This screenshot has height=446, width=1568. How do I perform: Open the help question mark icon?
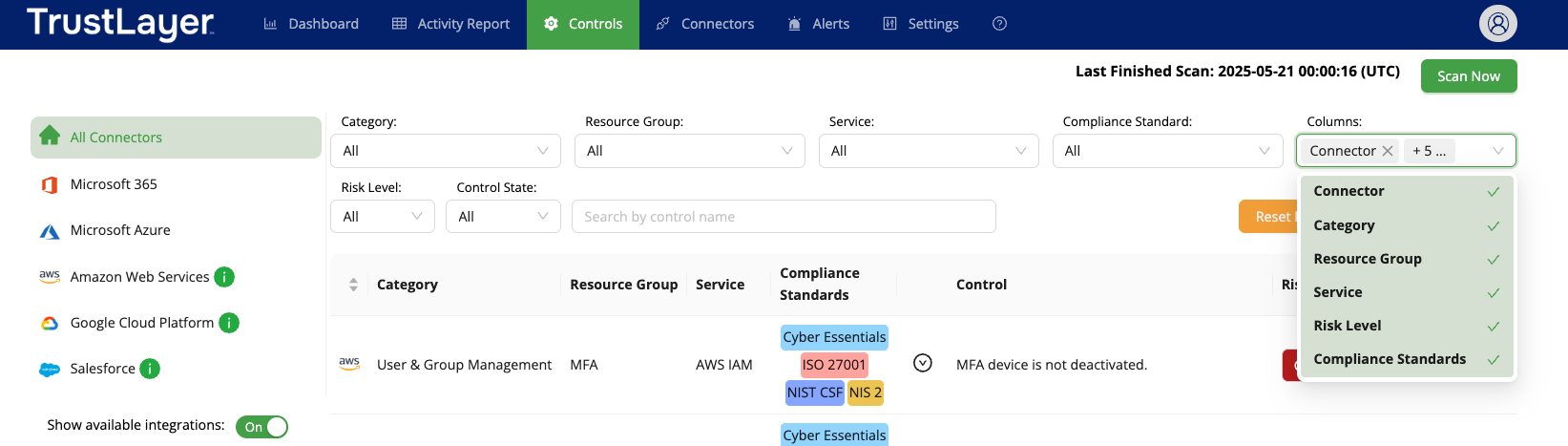coord(999,24)
